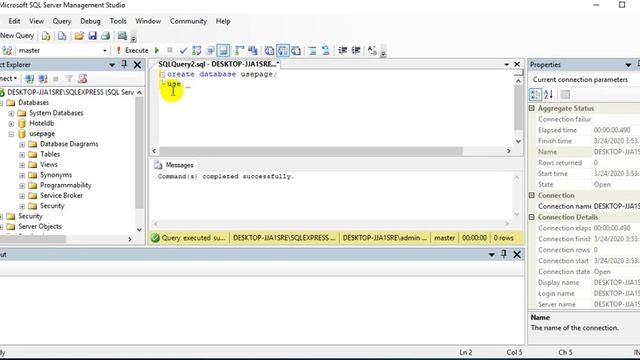Image resolution: width=640 pixels, height=360 pixels.
Task: Show Properties in Categorized view
Action: coord(535,95)
